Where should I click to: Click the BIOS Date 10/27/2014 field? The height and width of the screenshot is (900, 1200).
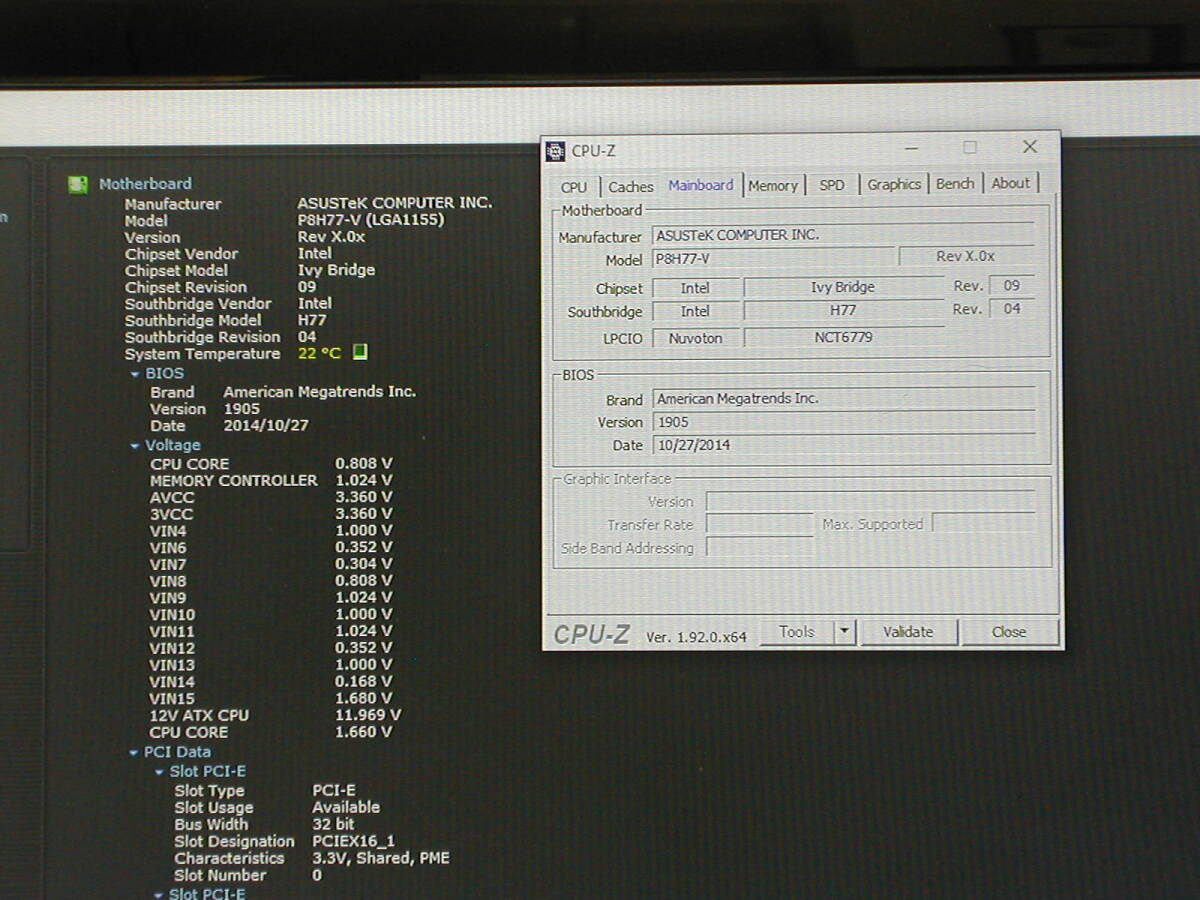(843, 445)
